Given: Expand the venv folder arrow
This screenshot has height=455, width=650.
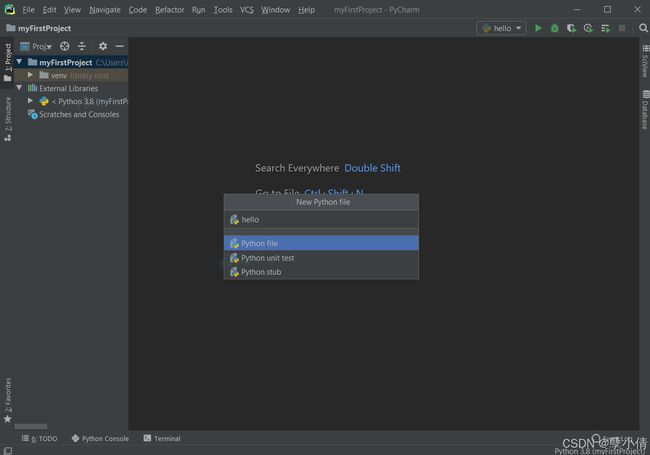Looking at the screenshot, I should click(x=30, y=75).
